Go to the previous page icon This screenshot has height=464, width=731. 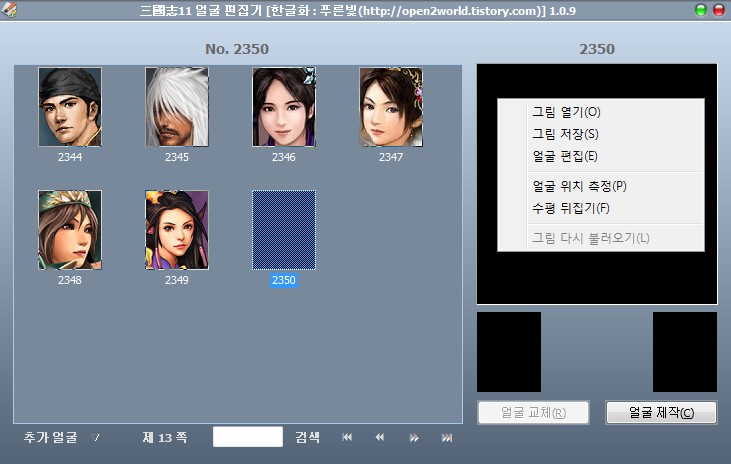(x=380, y=437)
